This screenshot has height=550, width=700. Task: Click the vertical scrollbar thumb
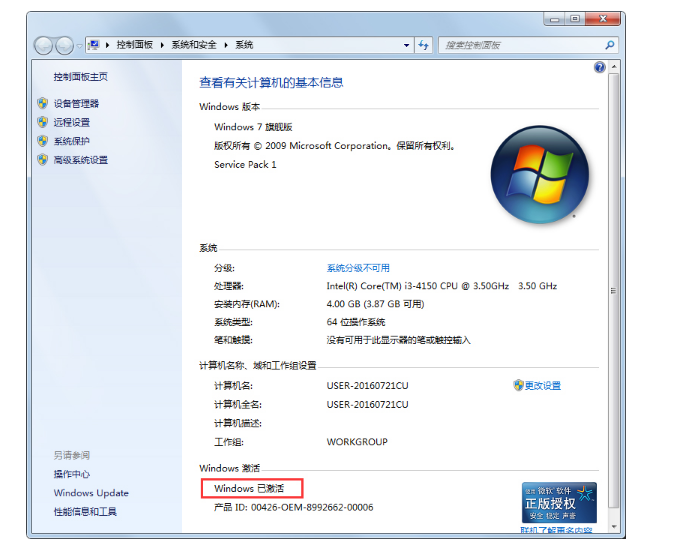click(614, 291)
